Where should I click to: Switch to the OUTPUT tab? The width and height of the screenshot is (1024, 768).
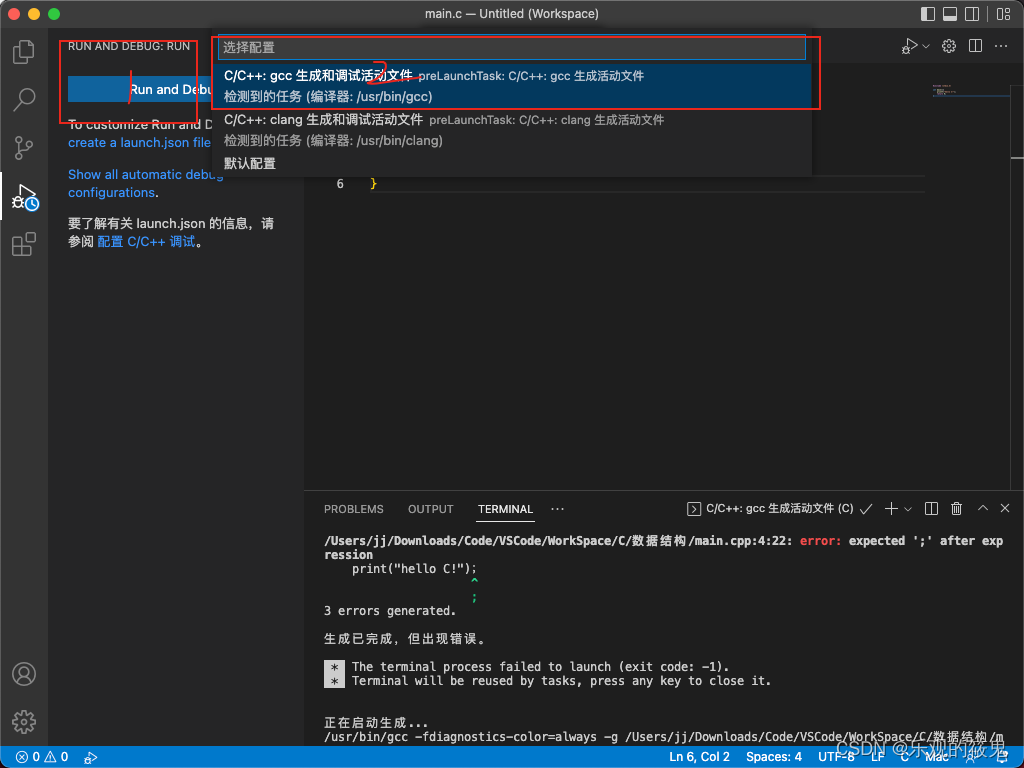click(430, 509)
